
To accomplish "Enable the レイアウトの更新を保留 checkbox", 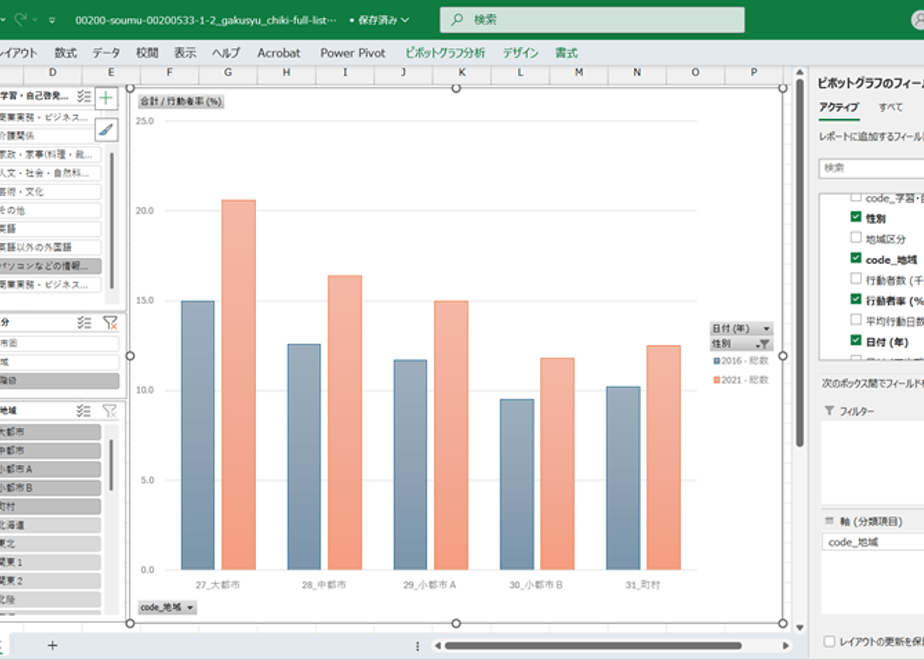I will tap(829, 641).
